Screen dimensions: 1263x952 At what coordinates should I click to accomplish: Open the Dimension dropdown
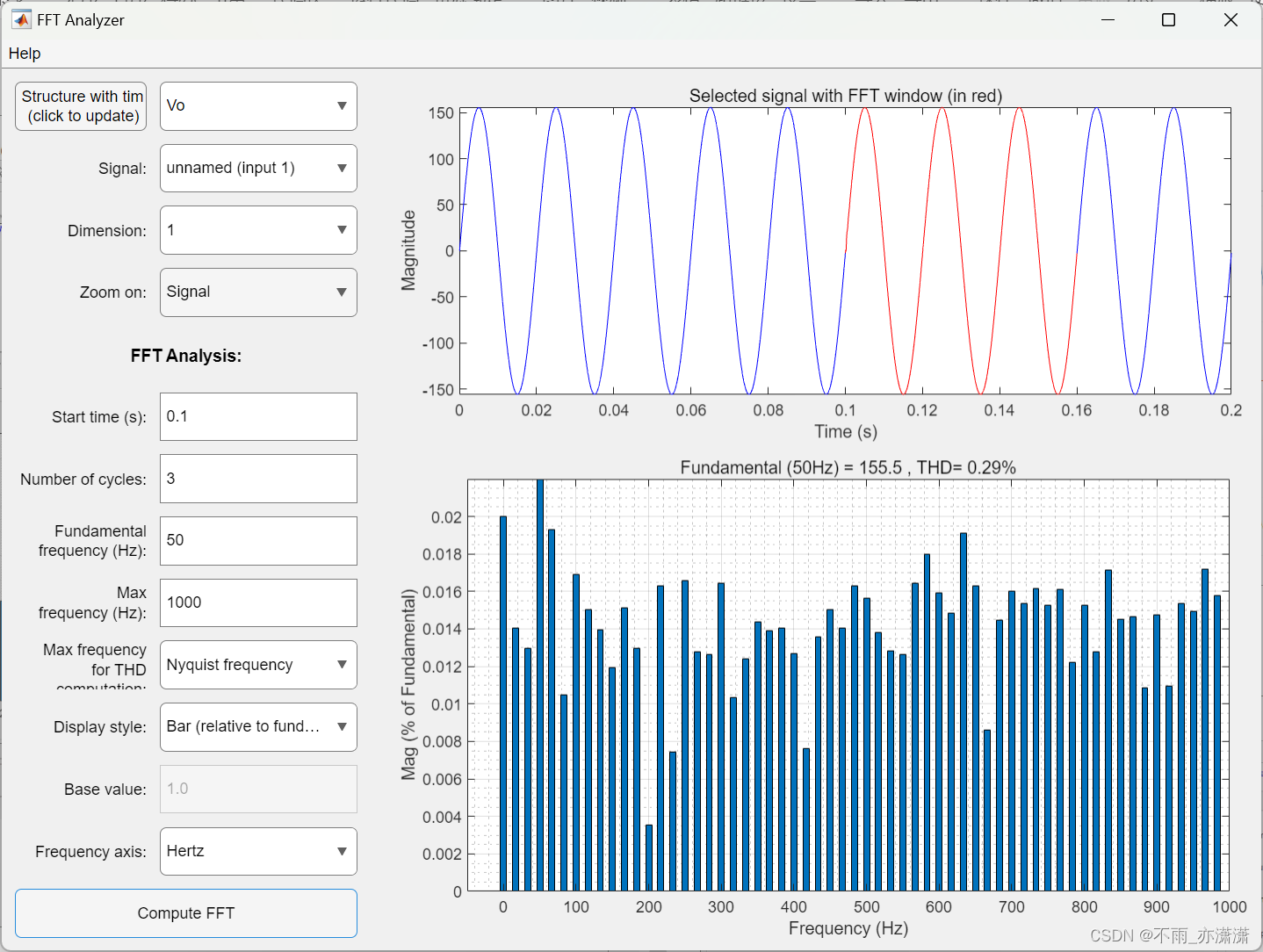pyautogui.click(x=258, y=230)
